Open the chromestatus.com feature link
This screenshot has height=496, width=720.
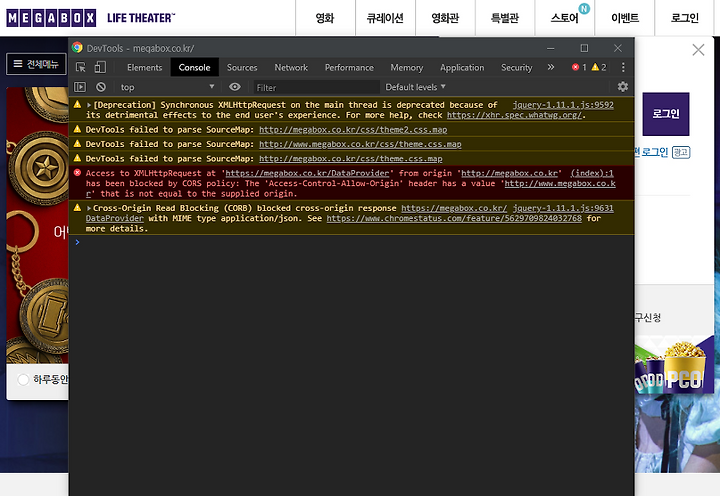[454, 218]
